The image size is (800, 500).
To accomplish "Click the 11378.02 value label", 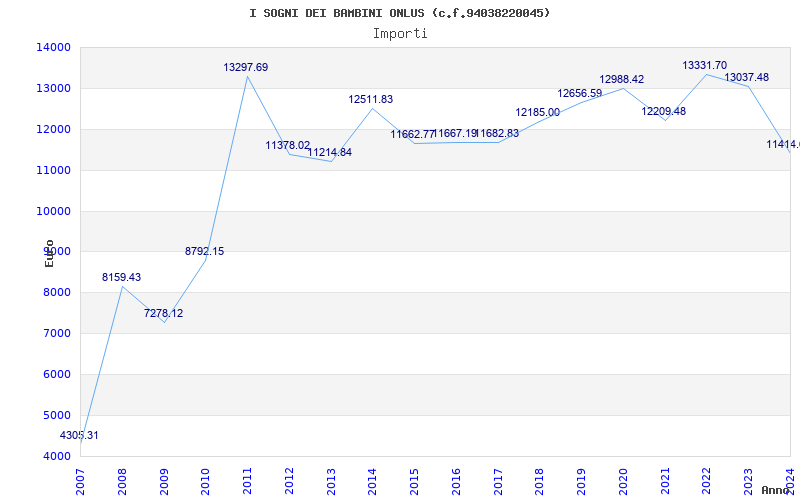I will pyautogui.click(x=288, y=145).
